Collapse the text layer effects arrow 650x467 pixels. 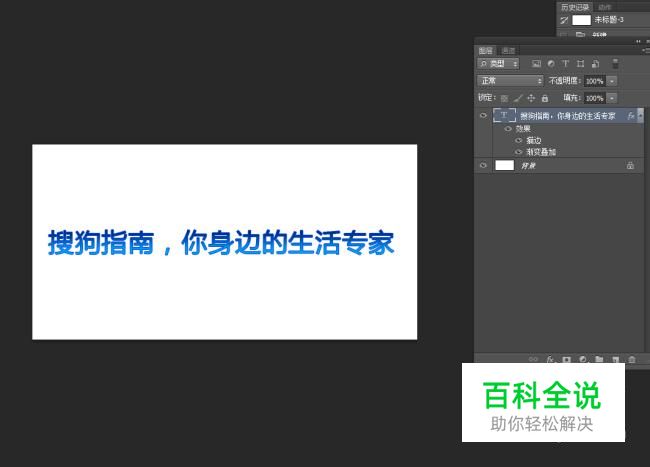pos(641,116)
